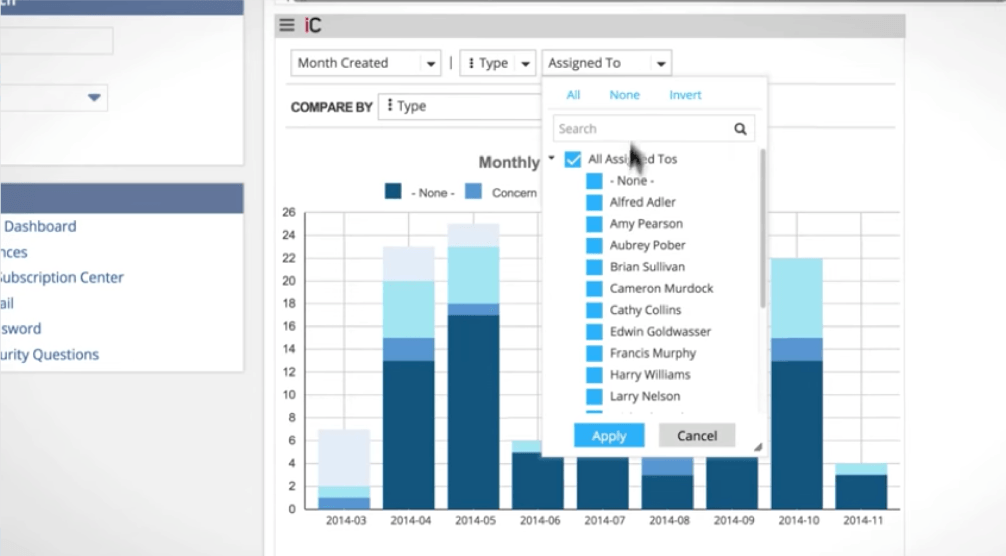Click the Invert selection link
The image size is (1006, 556).
[685, 95]
